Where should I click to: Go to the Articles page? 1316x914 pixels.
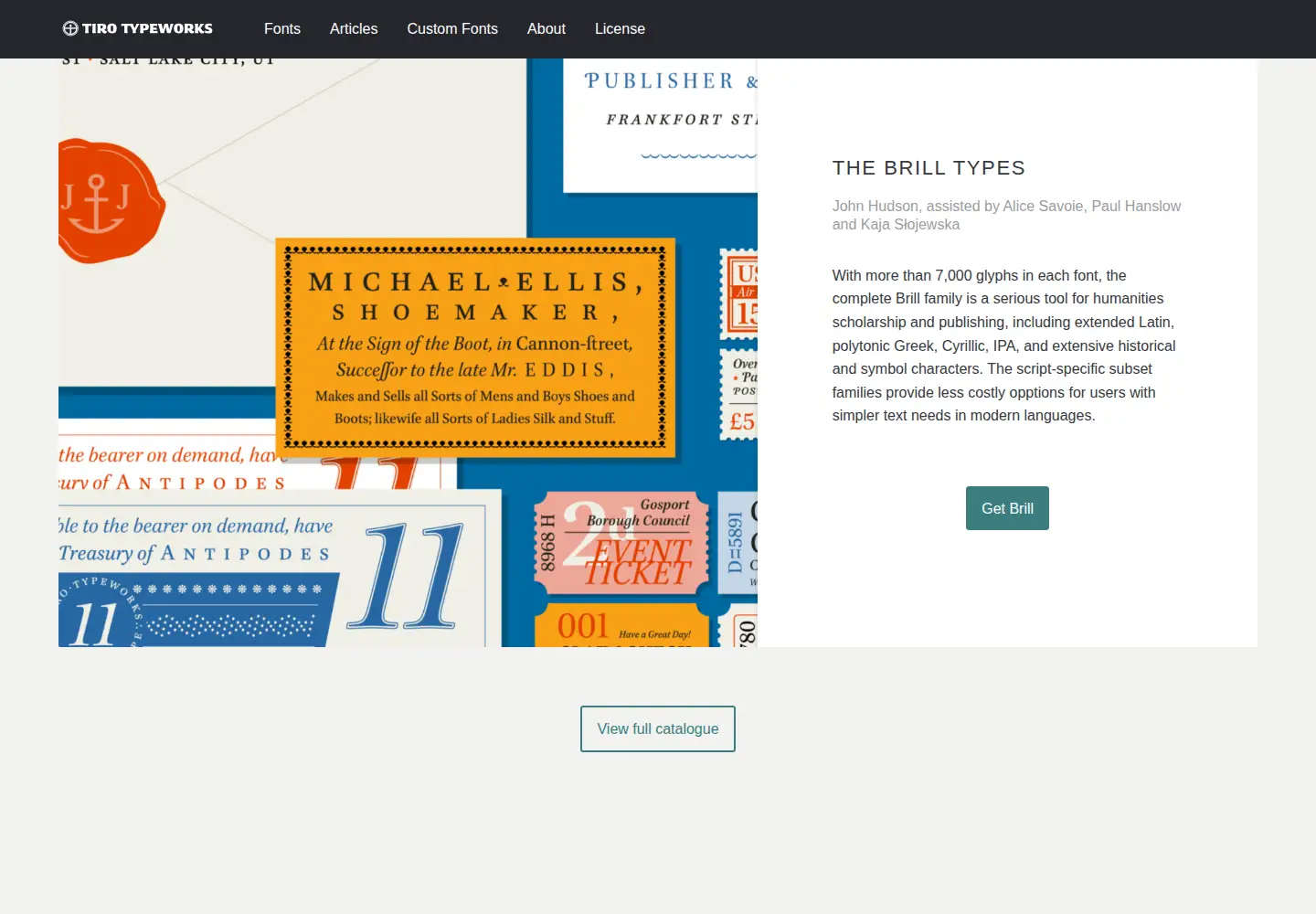[354, 29]
